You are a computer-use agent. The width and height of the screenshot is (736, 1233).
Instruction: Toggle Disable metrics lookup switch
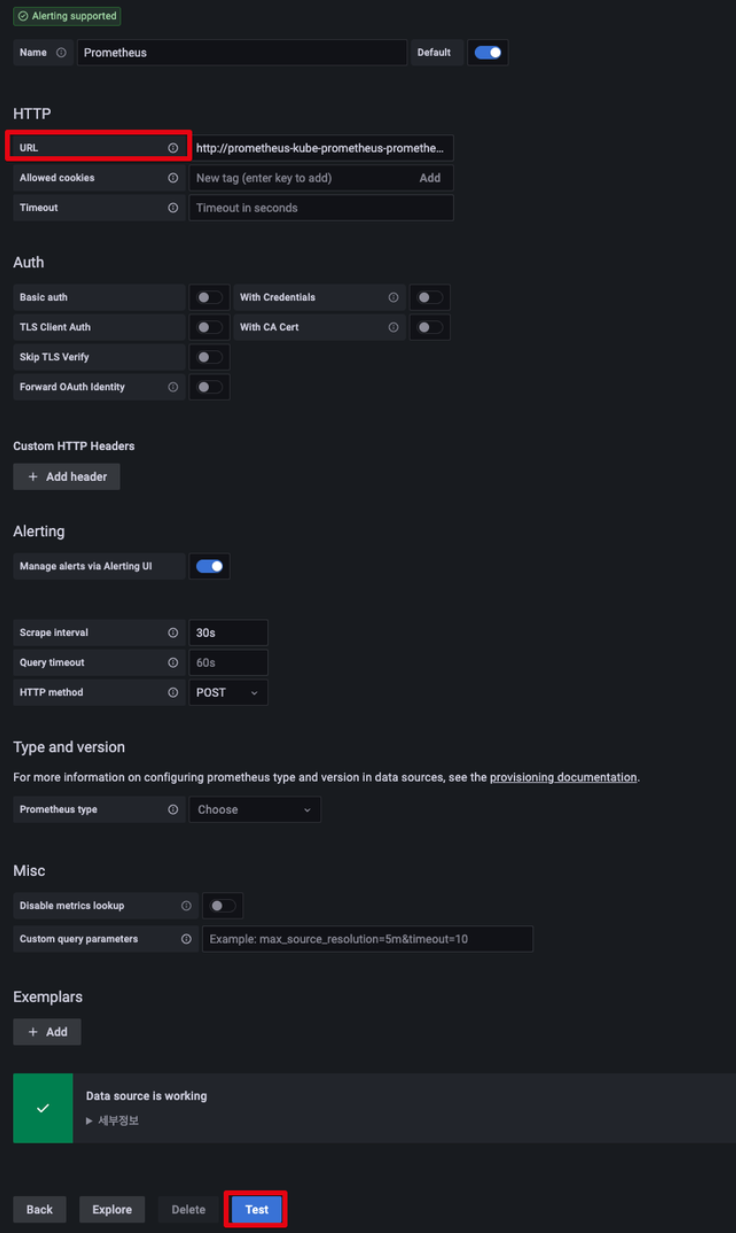(222, 906)
